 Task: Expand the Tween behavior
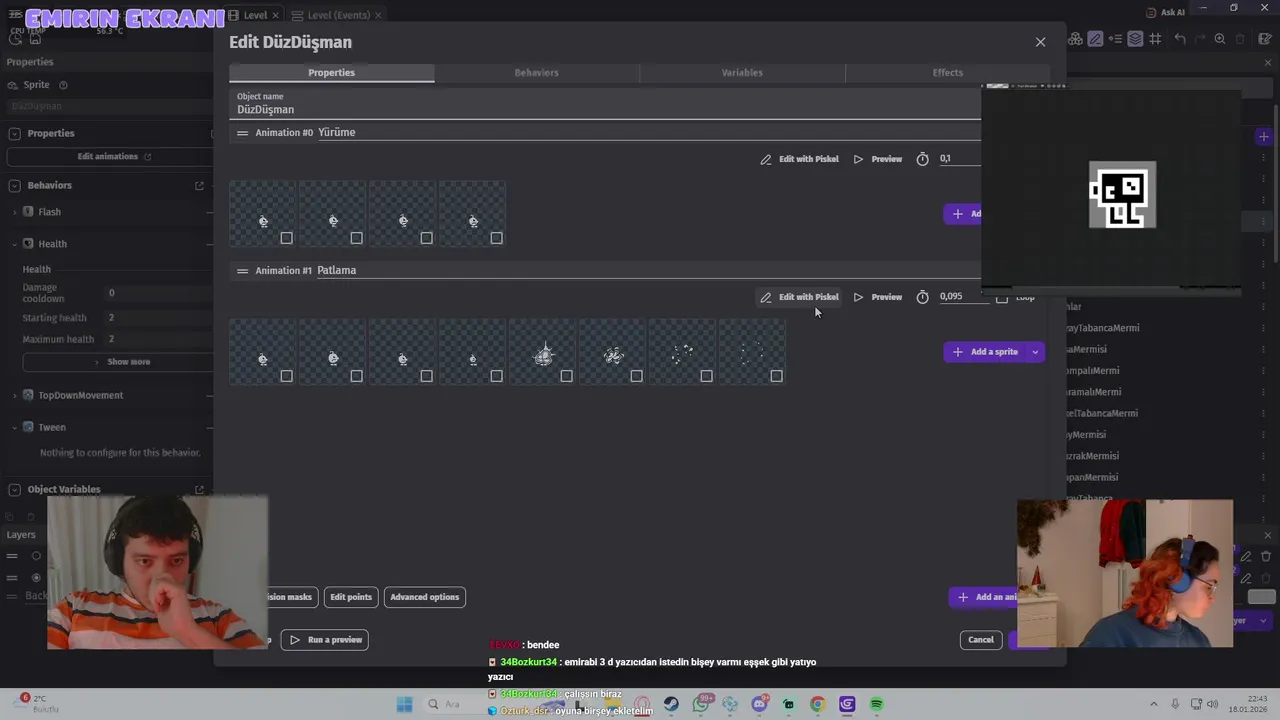(15, 427)
